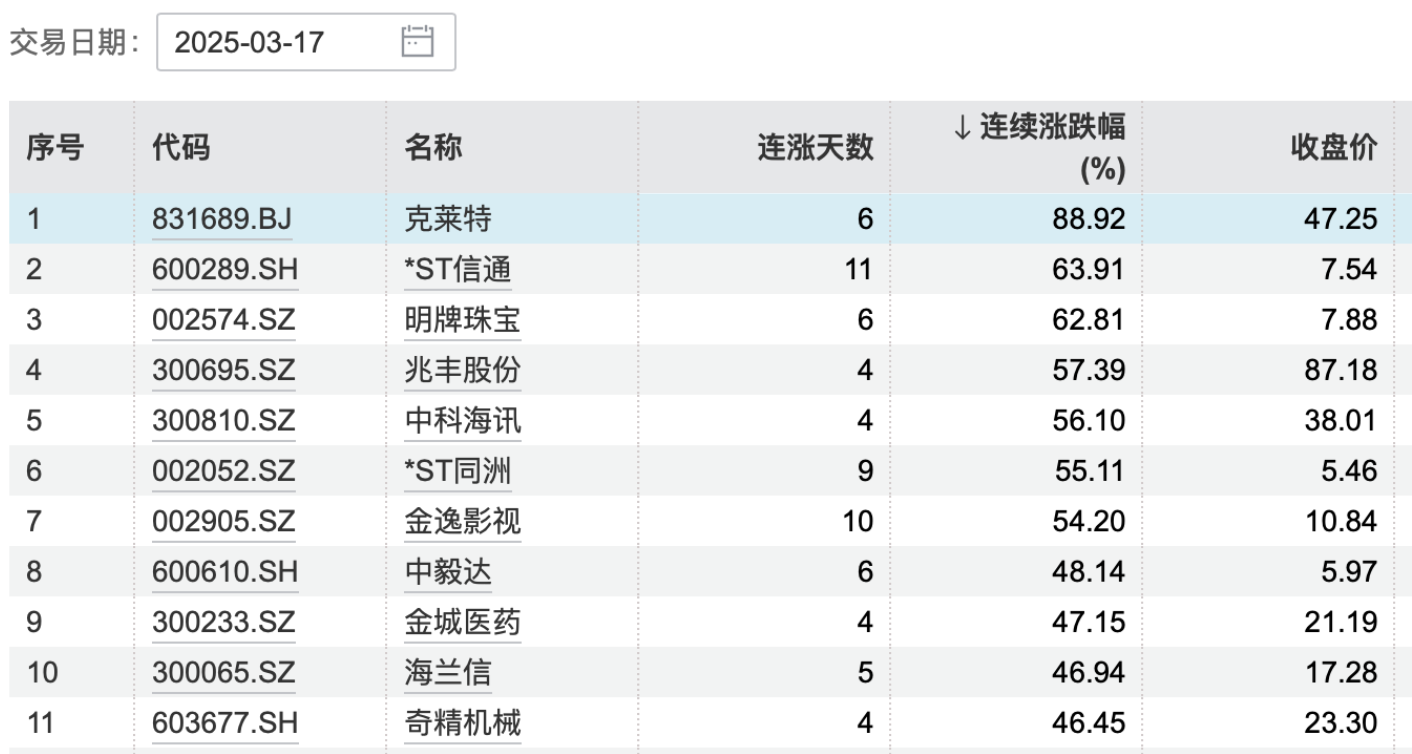Select closing price 38.01

coord(1341,421)
